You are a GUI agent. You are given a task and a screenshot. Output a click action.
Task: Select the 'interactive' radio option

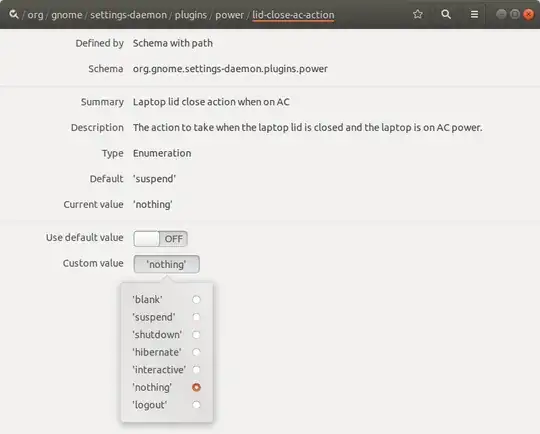coord(196,370)
